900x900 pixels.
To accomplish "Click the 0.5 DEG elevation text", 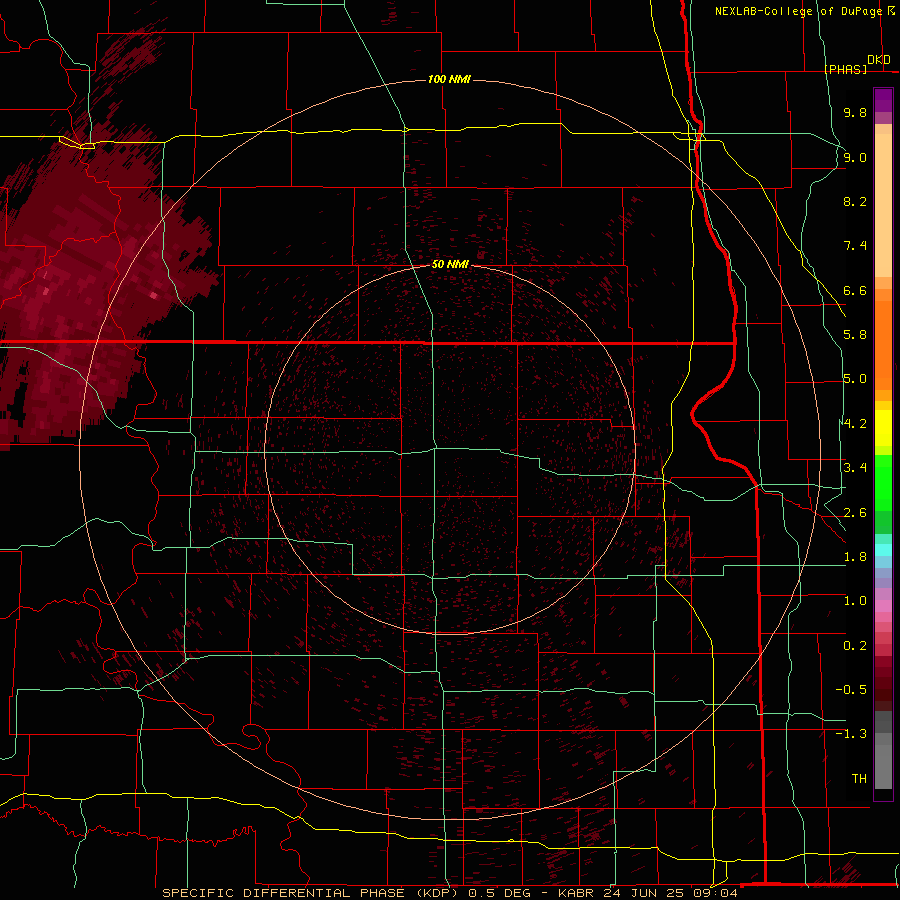I will 499,893.
